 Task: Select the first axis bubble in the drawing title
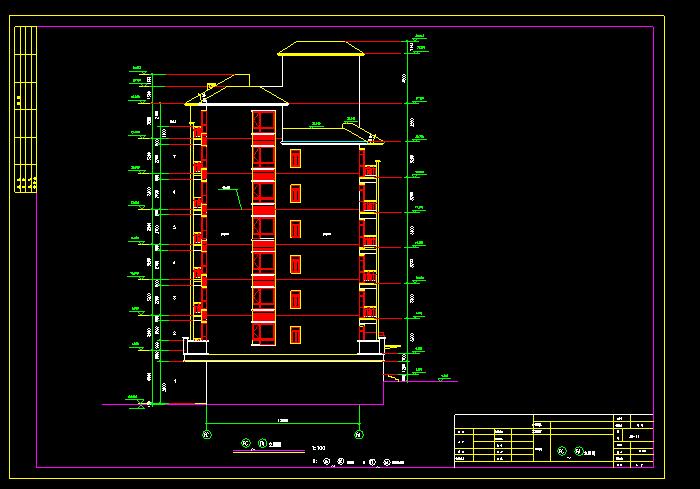(x=244, y=443)
